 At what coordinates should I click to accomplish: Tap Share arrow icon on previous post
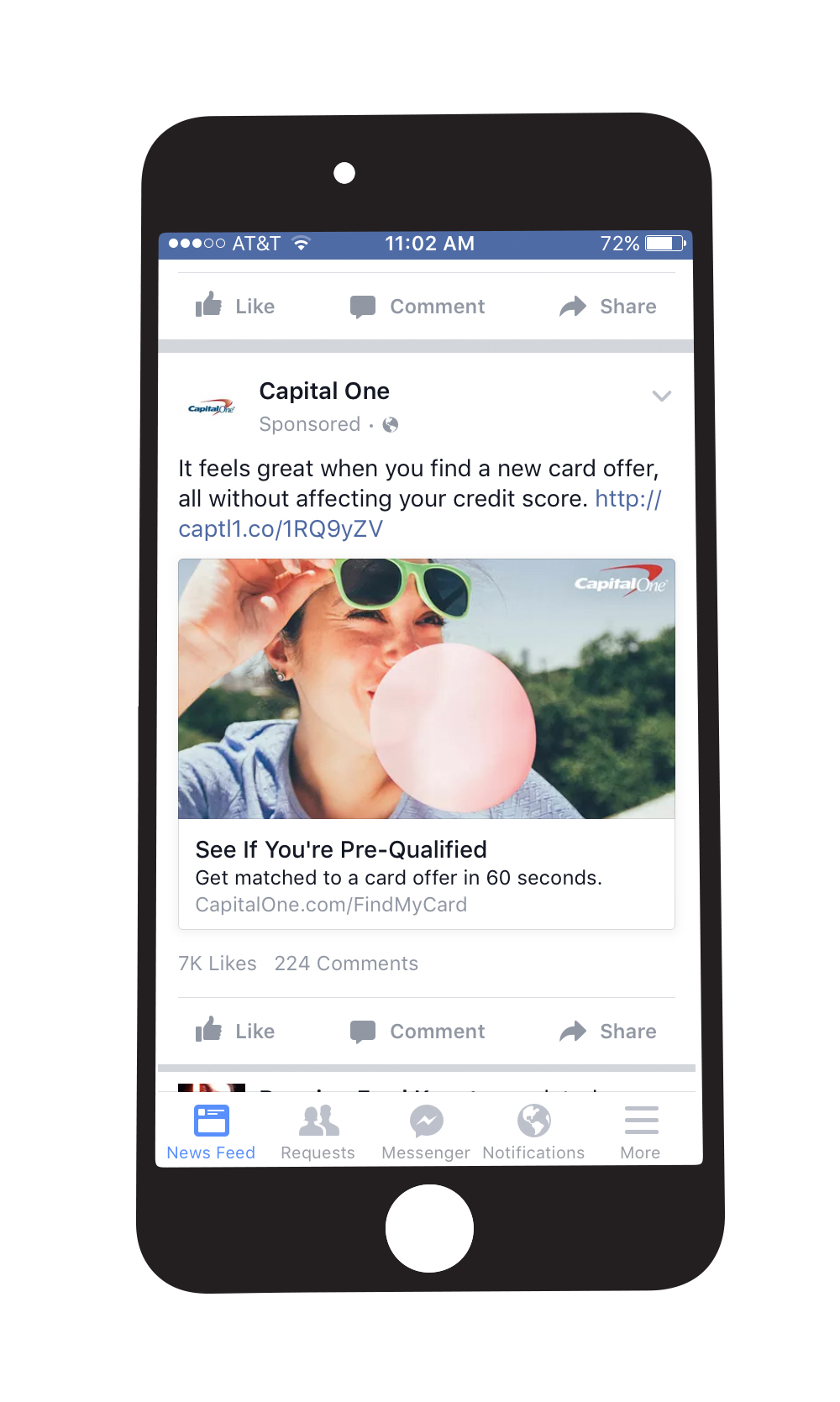click(x=573, y=307)
